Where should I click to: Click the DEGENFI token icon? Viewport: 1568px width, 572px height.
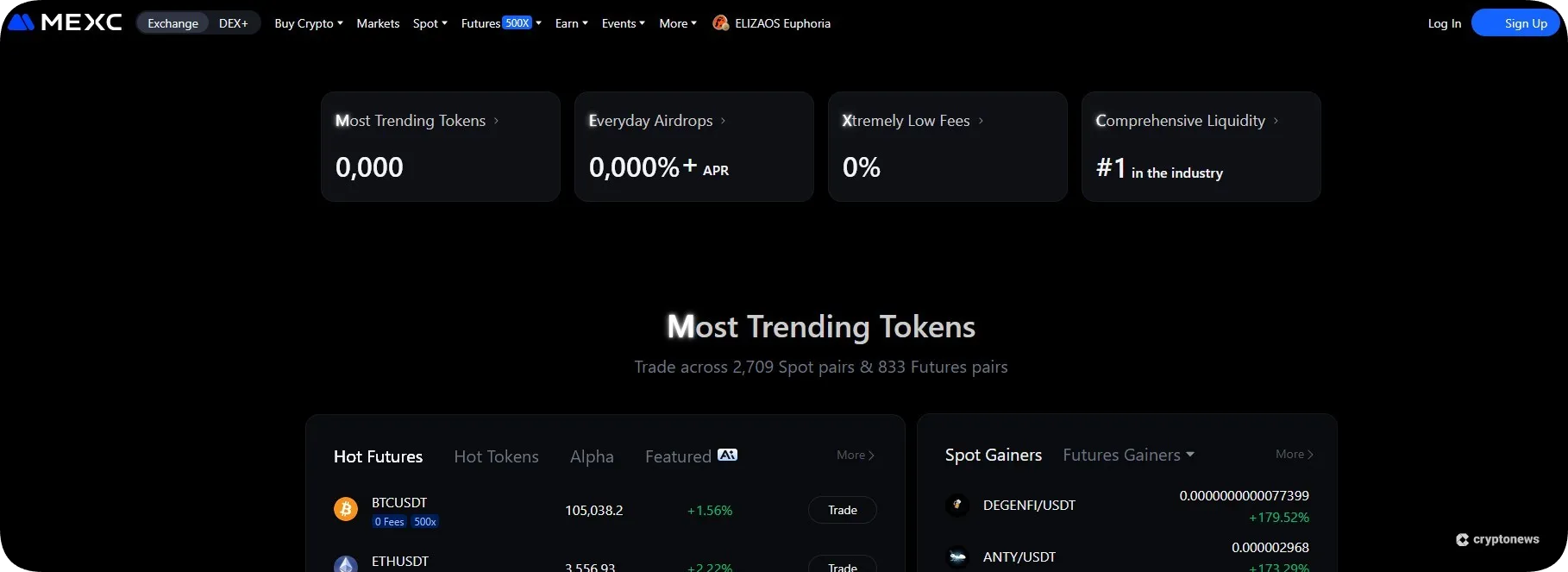click(956, 505)
